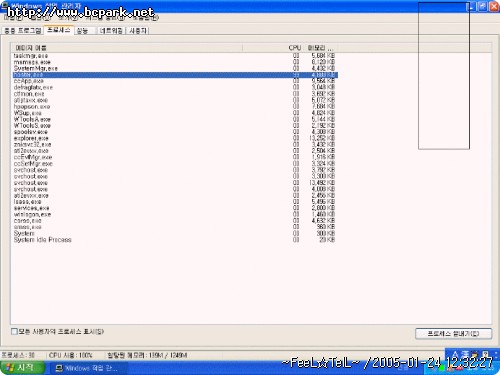Screen dimensions: 500x375
Task: Select the ccEvtMgr.exe process row
Action: pyautogui.click(x=175, y=157)
